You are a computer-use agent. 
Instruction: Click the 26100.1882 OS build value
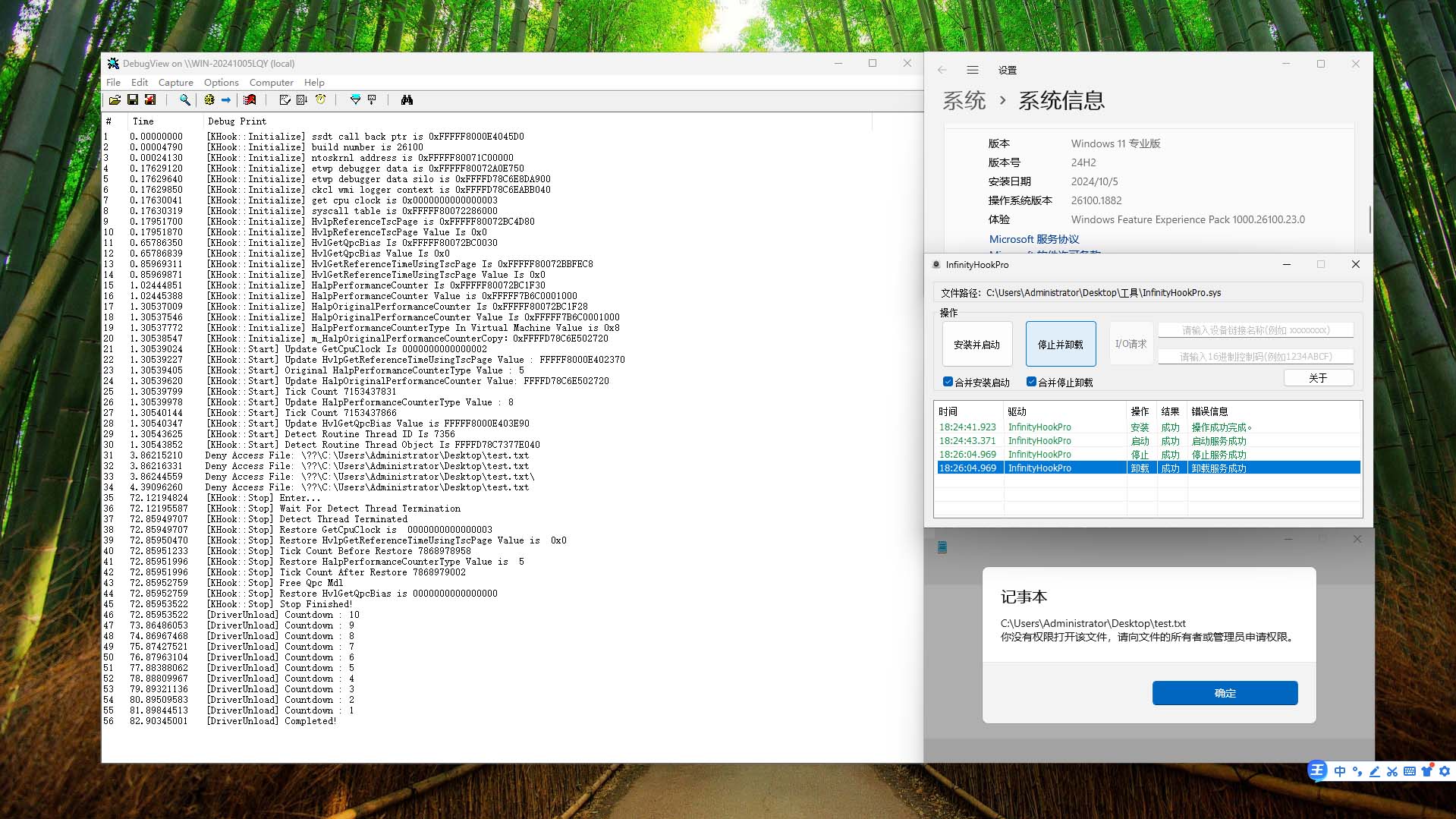[1096, 200]
